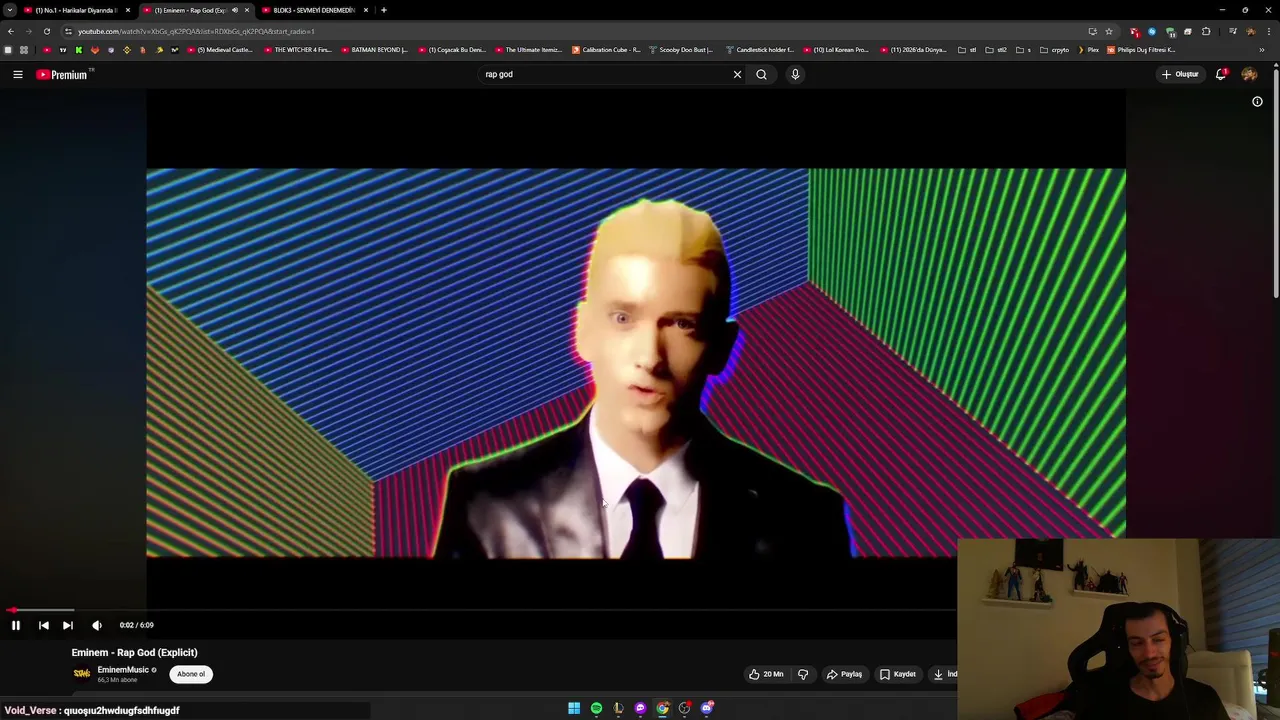Show more bookmarks via overflow chevron
The width and height of the screenshot is (1280, 720).
click(1262, 50)
